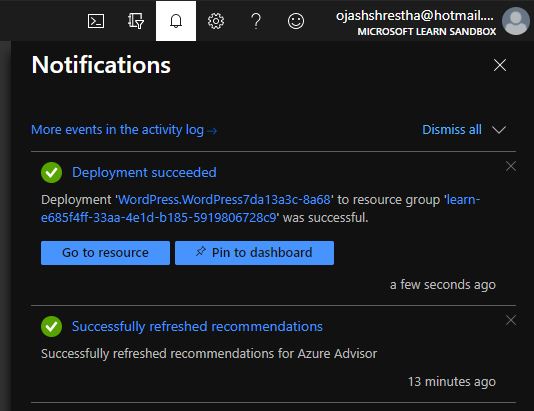Click the ojashshrestha@hotmail account name
The height and width of the screenshot is (411, 534).
coord(414,16)
